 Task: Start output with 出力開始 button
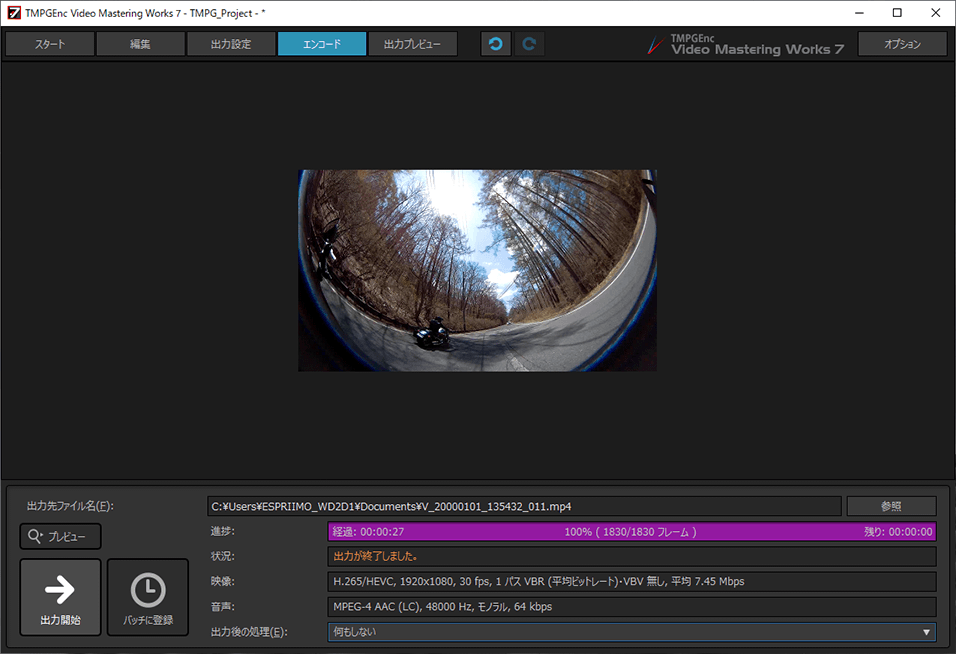pyautogui.click(x=60, y=597)
